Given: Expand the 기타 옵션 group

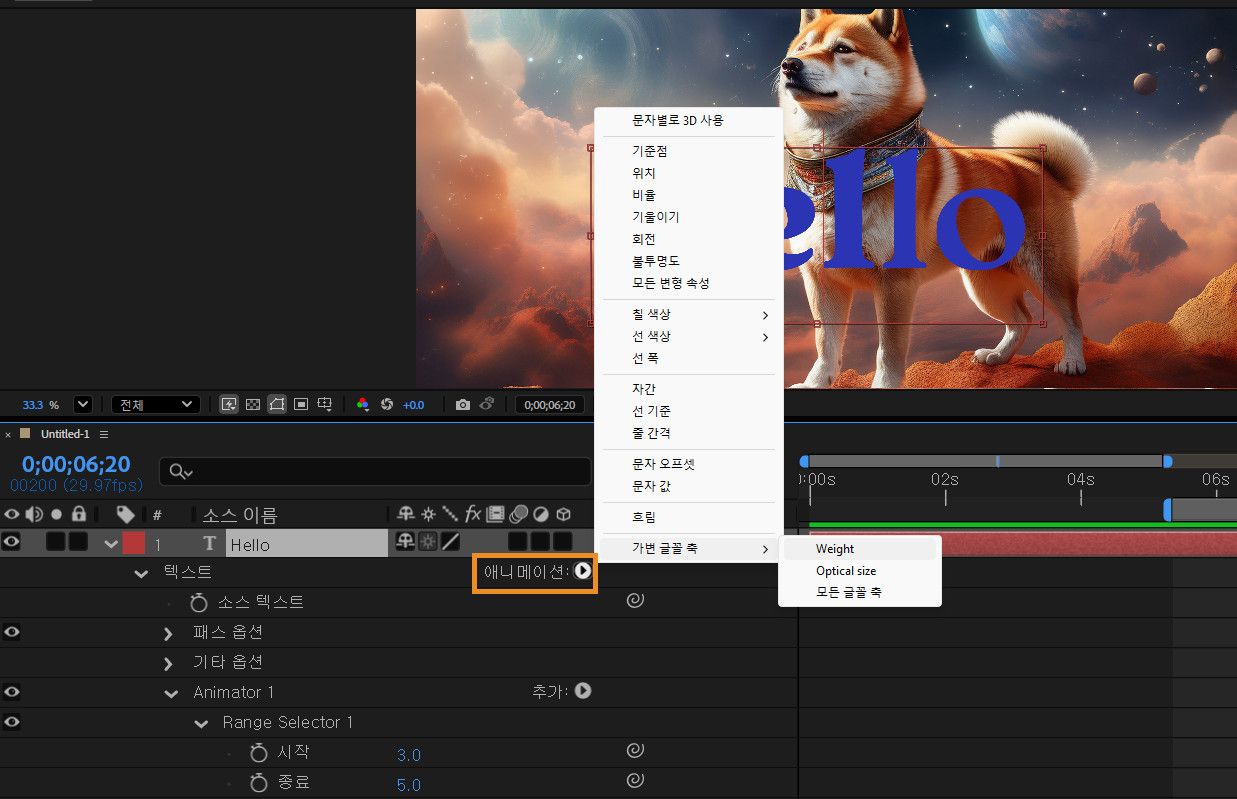Looking at the screenshot, I should point(169,663).
